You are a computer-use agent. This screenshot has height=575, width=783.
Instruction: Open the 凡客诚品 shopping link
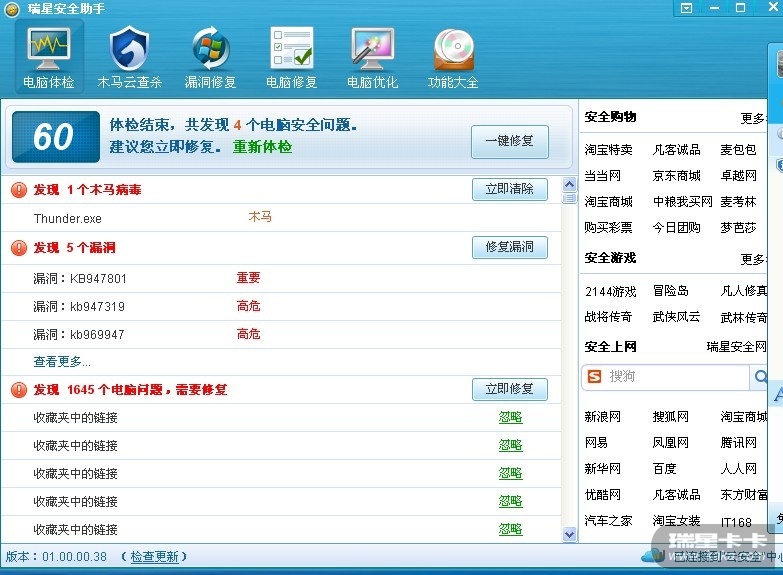pos(676,150)
